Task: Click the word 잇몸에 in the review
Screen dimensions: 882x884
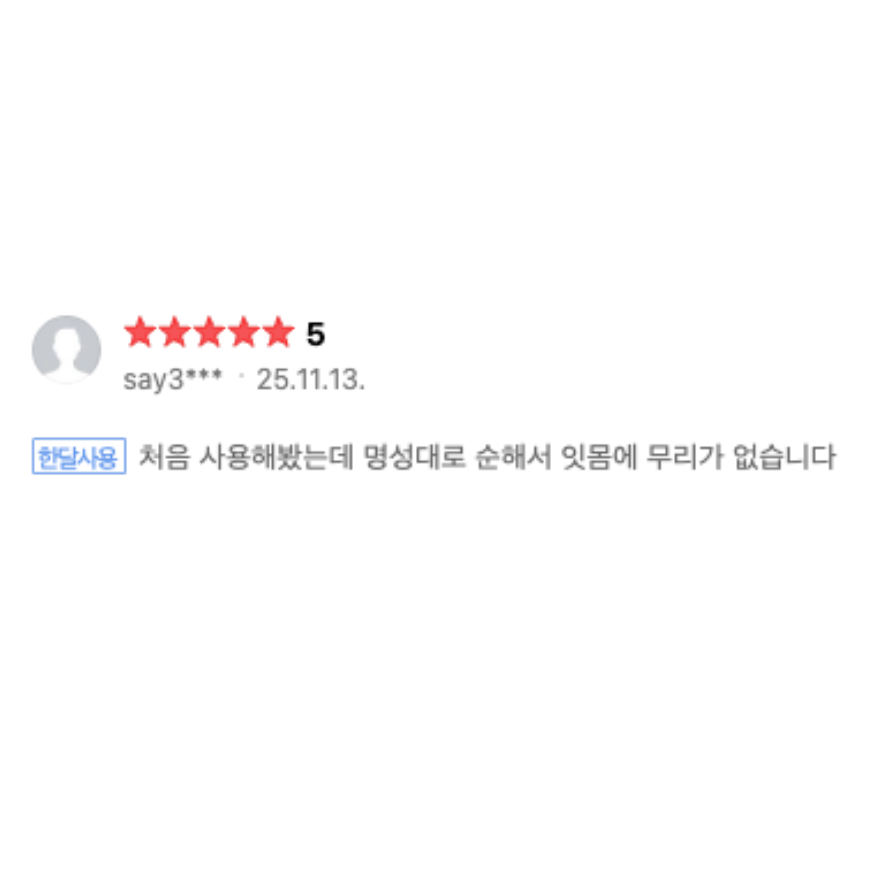Action: (599, 457)
